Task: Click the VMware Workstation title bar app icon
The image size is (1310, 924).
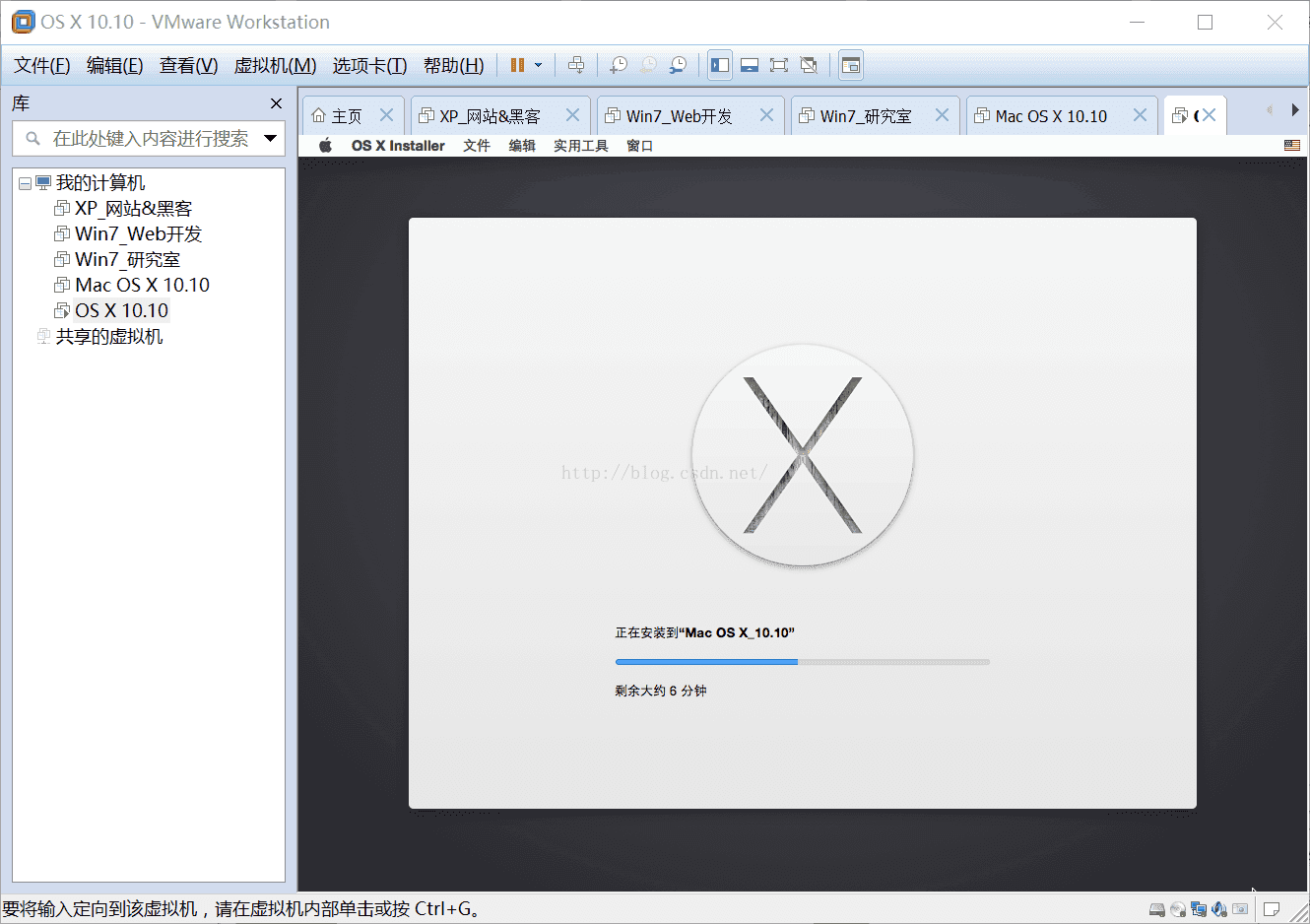Action: (x=23, y=22)
